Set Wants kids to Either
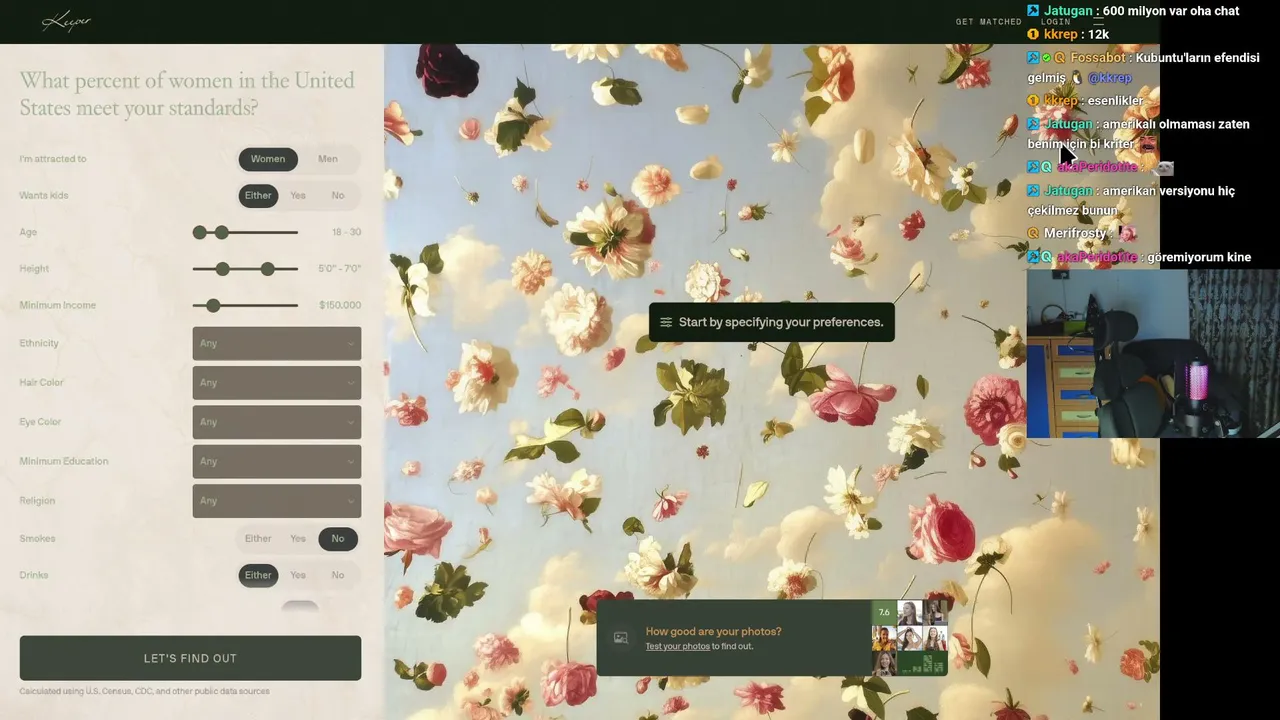This screenshot has height=720, width=1280. (258, 195)
